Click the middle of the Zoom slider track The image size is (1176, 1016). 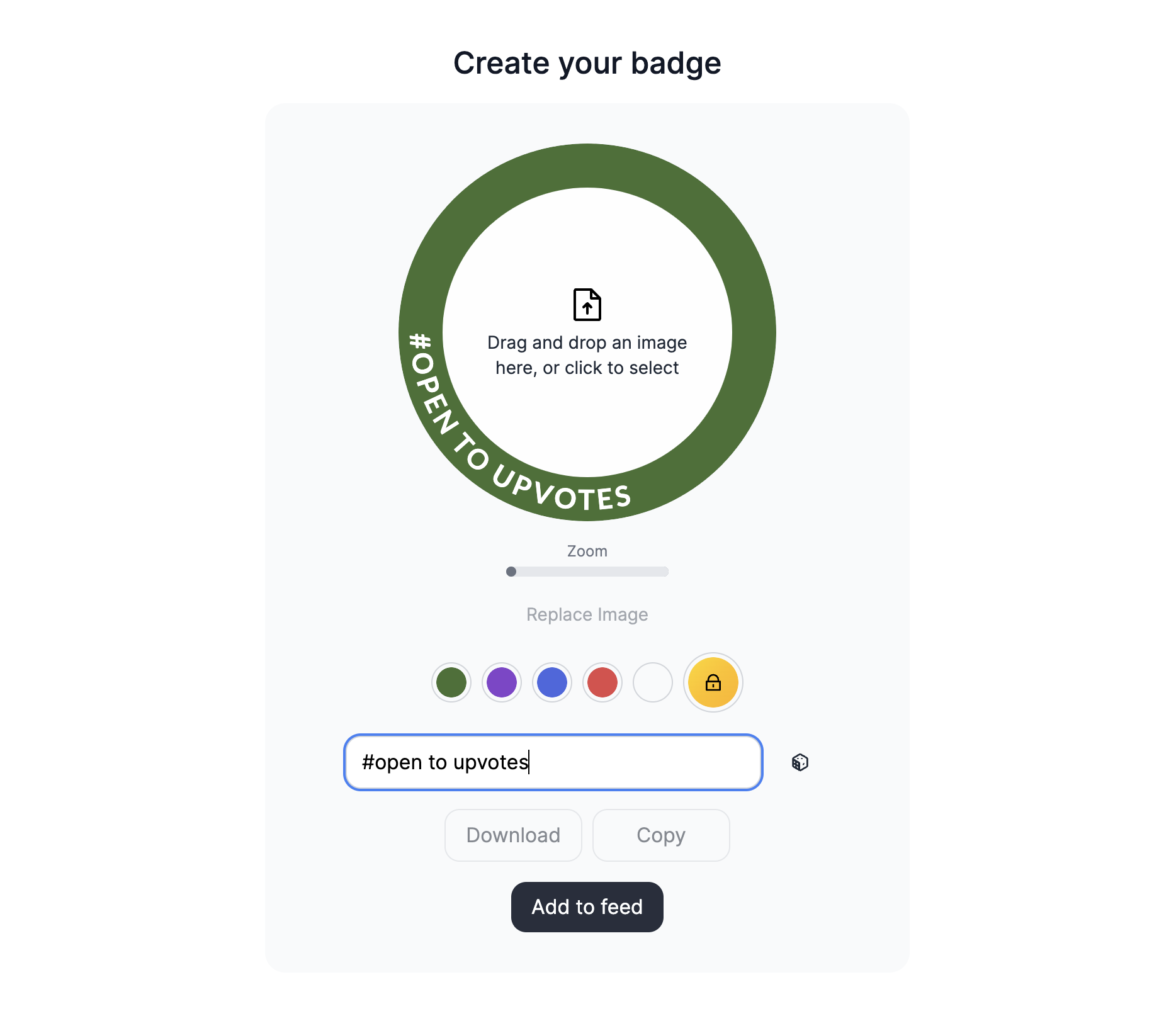(x=587, y=572)
